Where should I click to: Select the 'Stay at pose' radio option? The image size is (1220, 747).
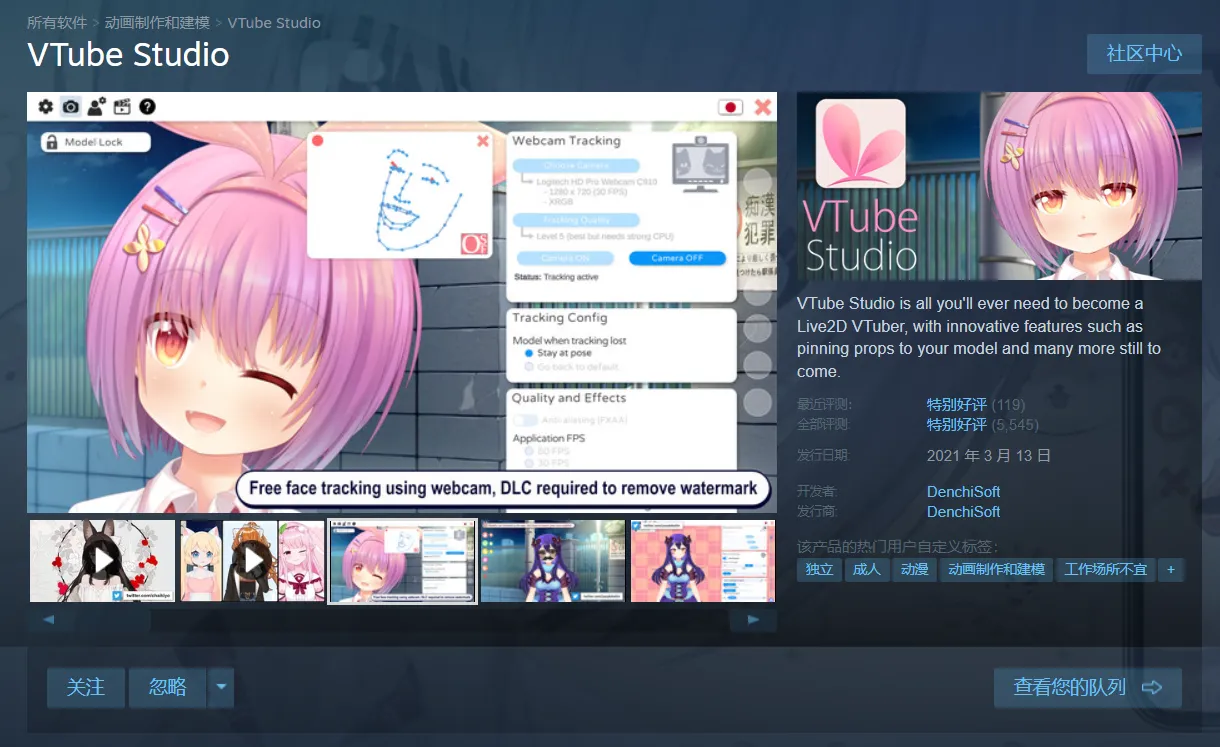click(x=529, y=353)
